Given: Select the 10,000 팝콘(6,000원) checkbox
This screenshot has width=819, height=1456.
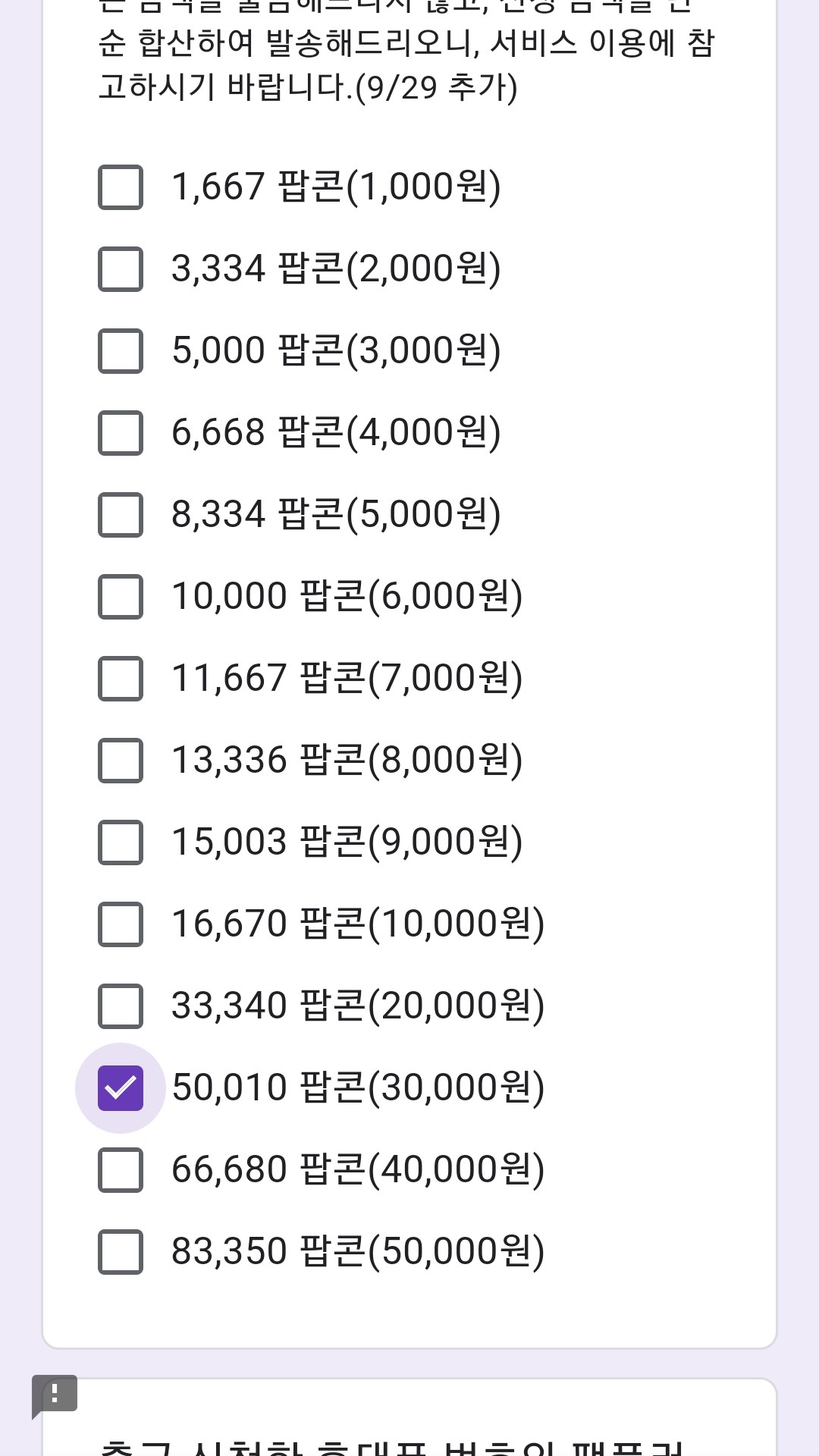Looking at the screenshot, I should 121,596.
